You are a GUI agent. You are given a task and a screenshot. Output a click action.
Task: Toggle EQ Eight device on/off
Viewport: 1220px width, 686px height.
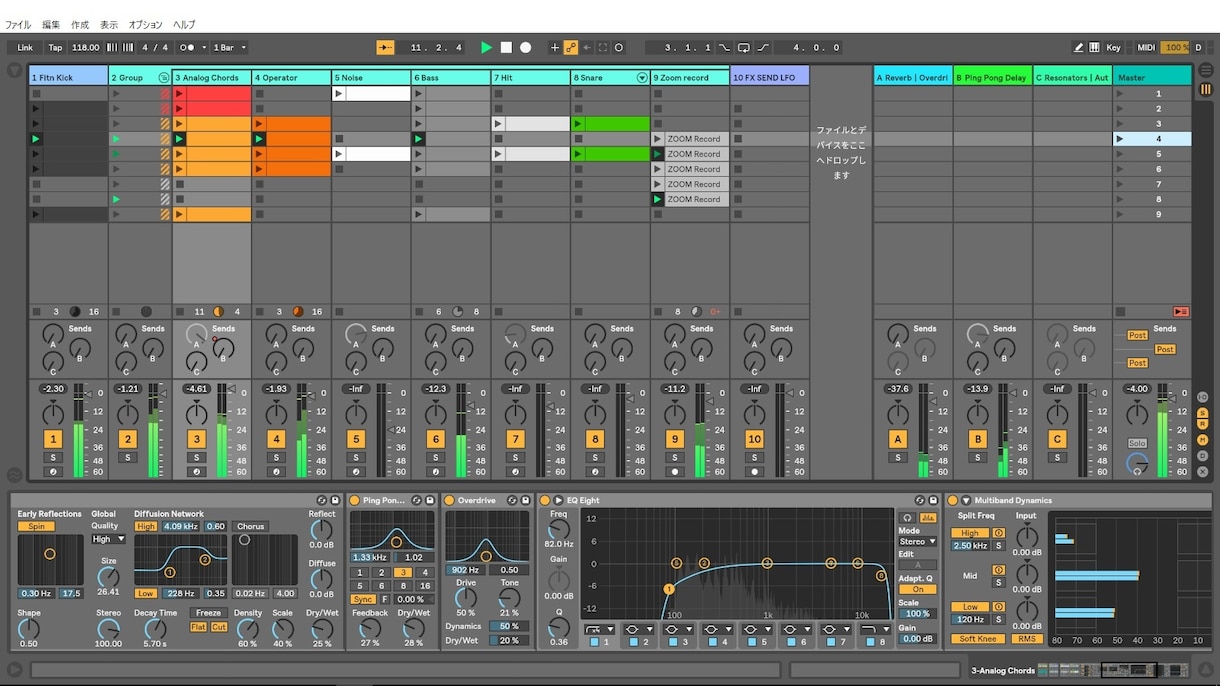click(545, 500)
